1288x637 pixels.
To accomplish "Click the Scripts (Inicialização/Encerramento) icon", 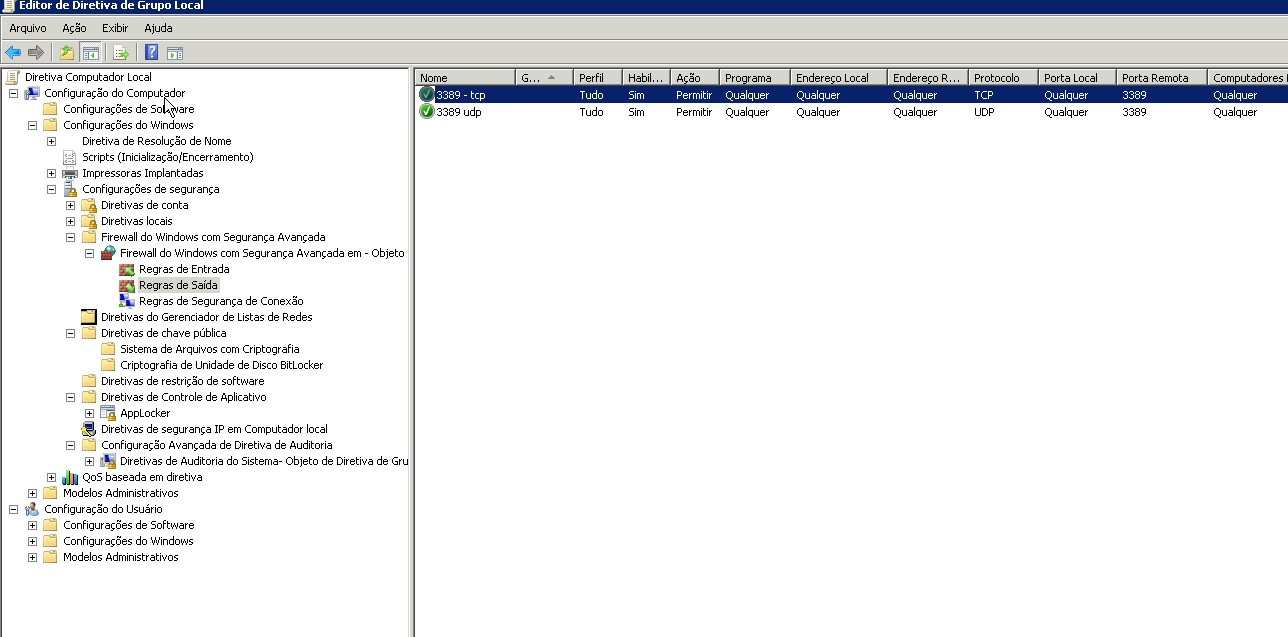I will point(70,157).
